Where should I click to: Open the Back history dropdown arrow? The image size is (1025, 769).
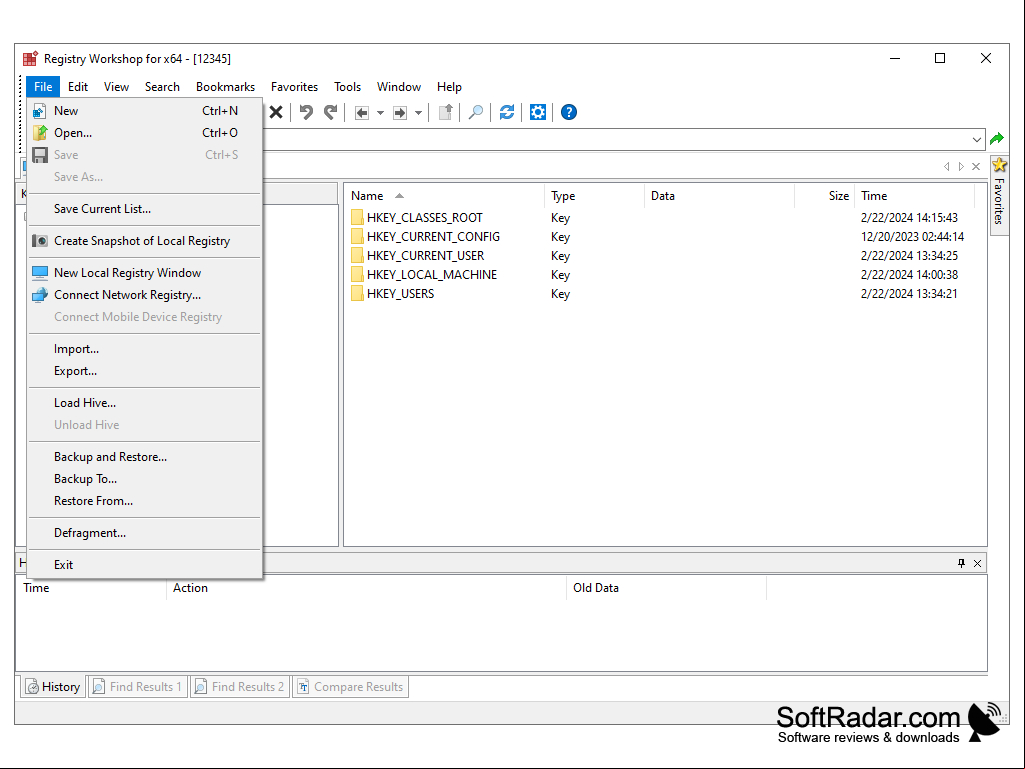380,113
